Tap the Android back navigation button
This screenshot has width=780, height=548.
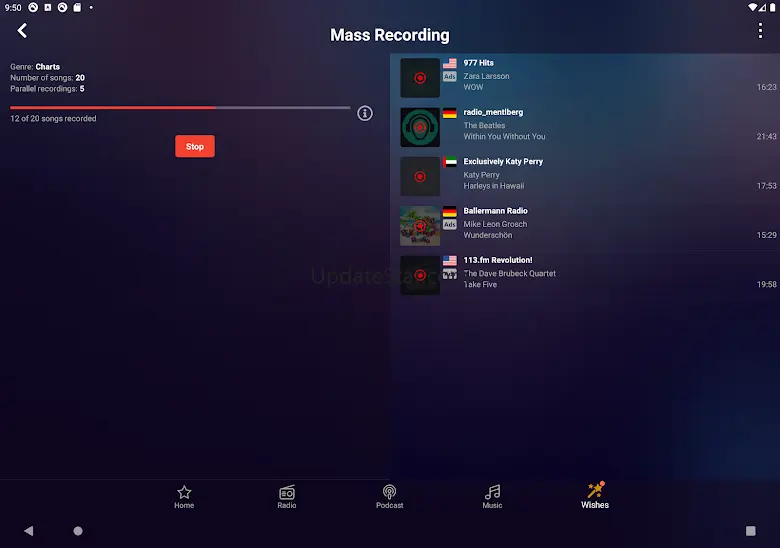click(28, 531)
